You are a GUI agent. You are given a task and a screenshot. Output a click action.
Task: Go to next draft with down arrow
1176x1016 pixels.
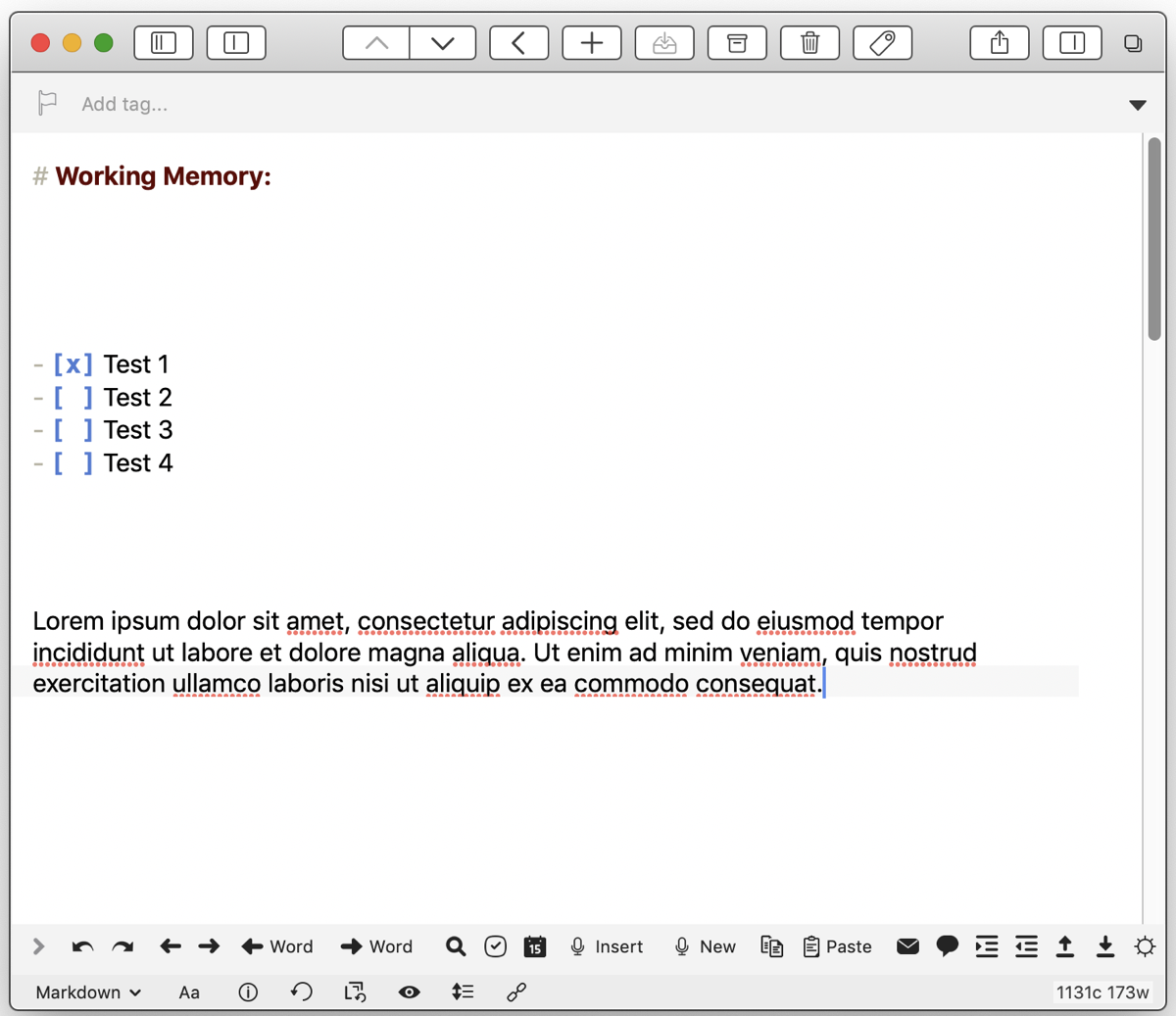(x=443, y=43)
